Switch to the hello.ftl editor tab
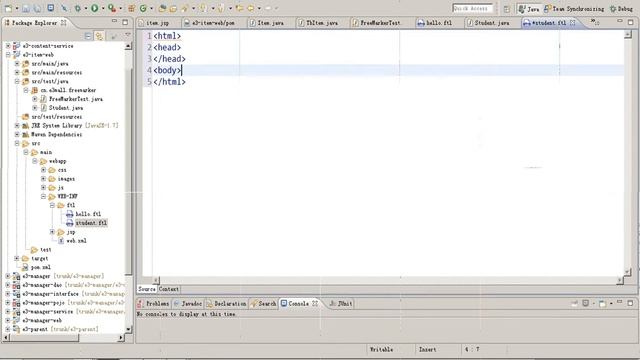This screenshot has width=640, height=360. pyautogui.click(x=439, y=23)
